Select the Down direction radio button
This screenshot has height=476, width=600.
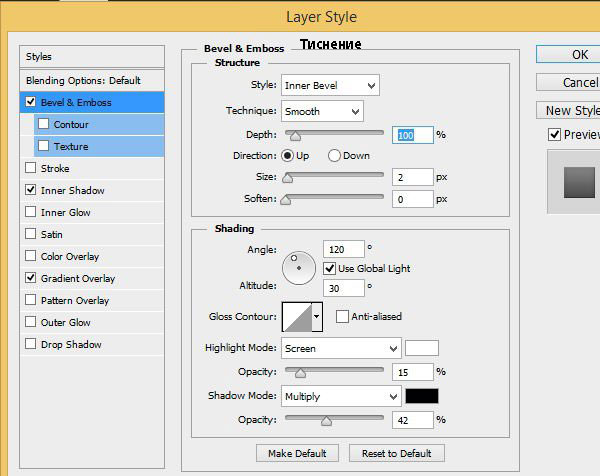(334, 156)
